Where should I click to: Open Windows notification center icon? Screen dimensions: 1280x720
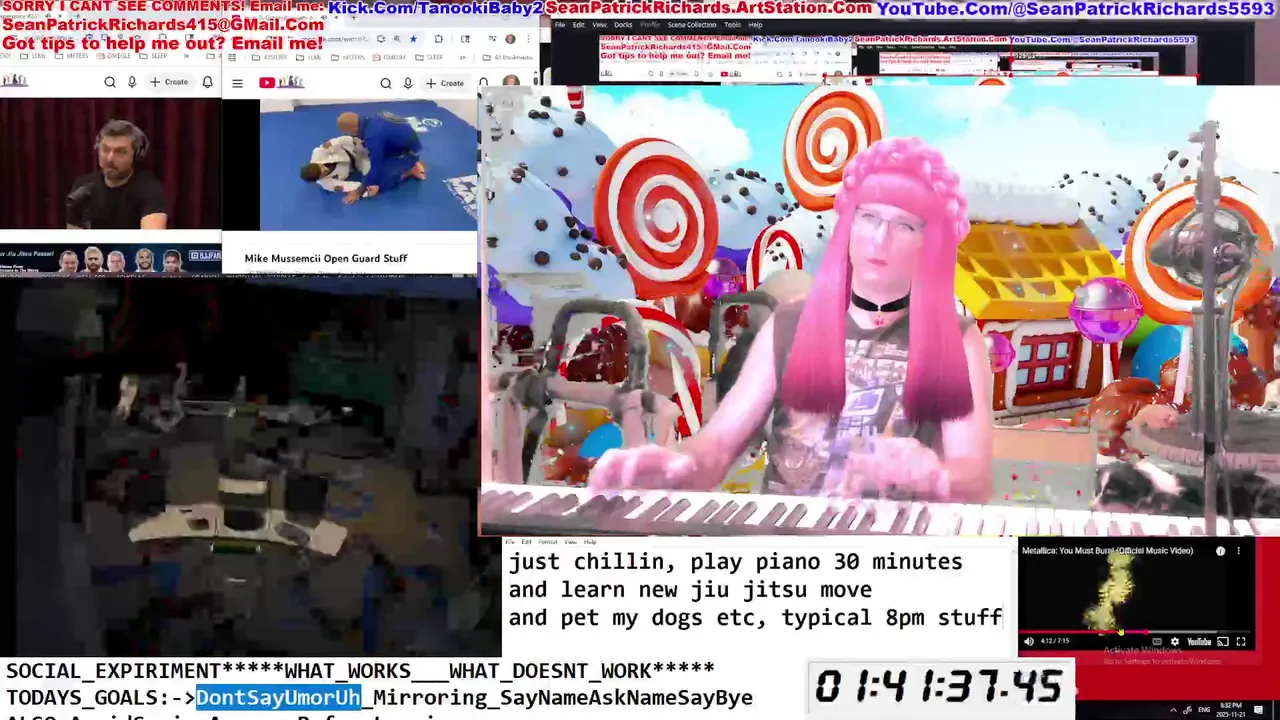coord(1258,709)
